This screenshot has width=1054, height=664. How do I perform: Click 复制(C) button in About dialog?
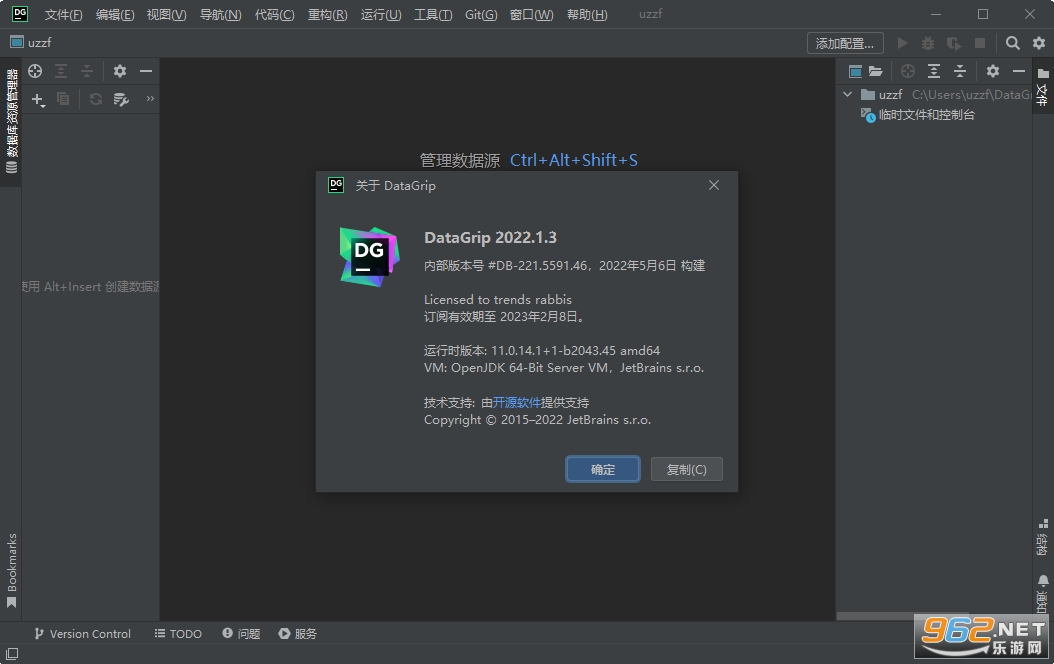point(686,470)
